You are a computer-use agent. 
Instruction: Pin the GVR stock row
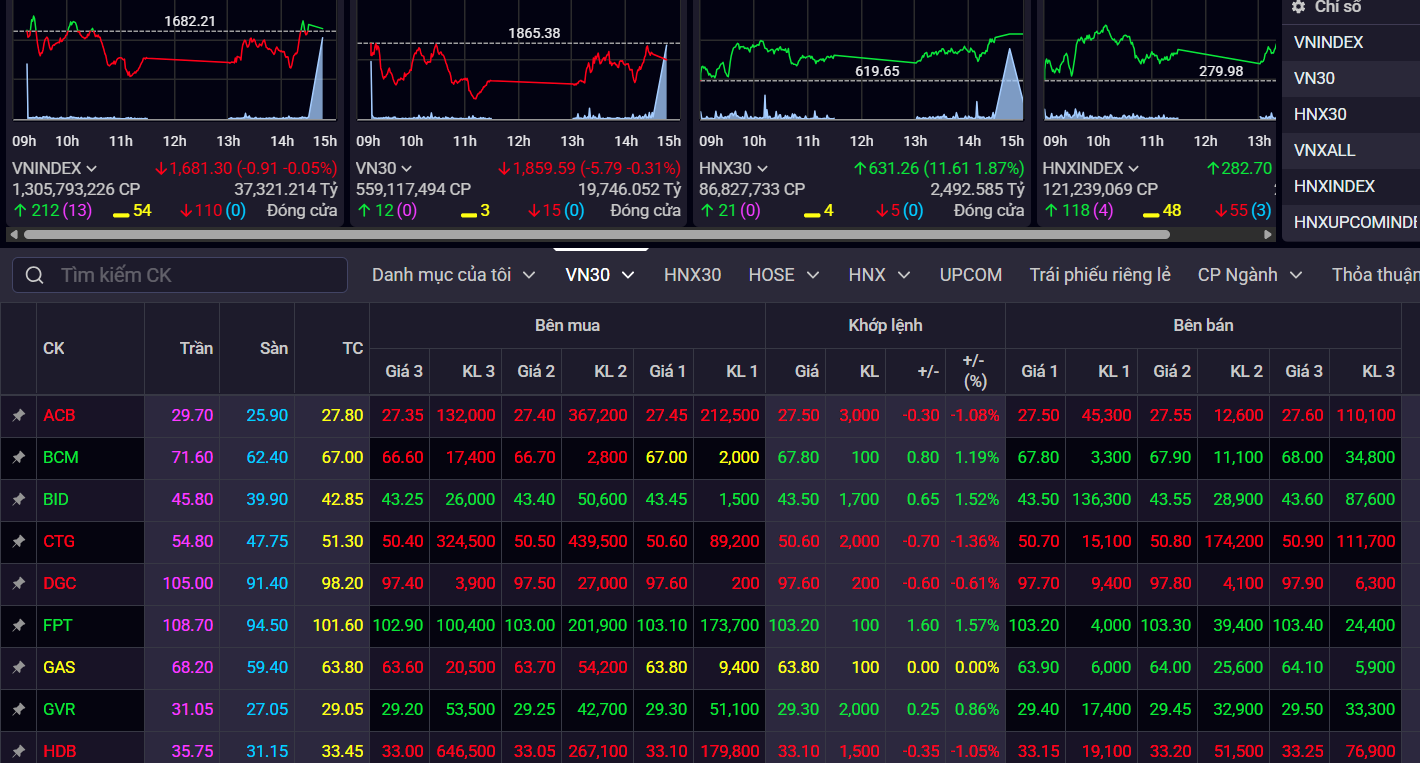pos(18,709)
